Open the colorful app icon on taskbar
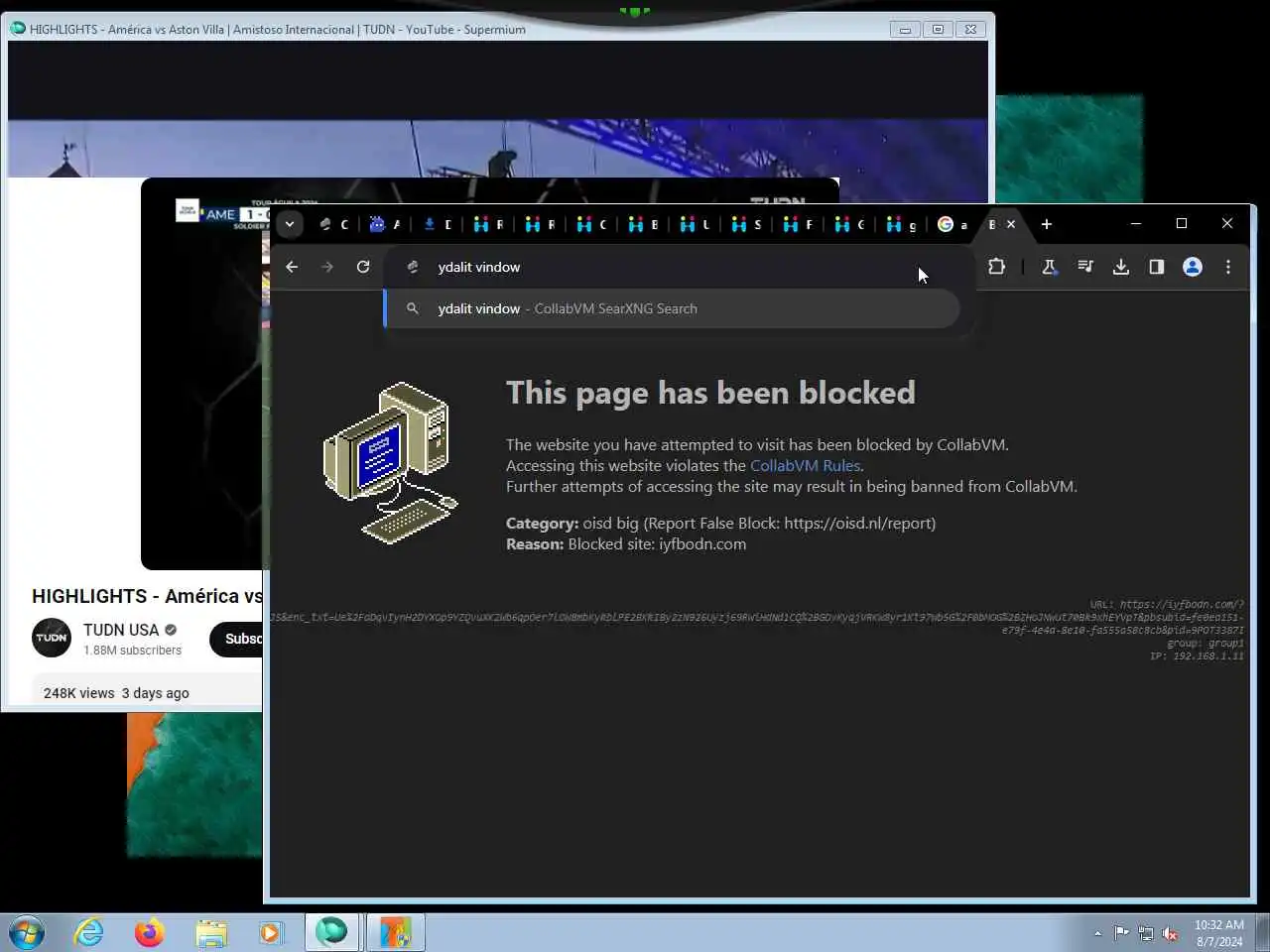Image resolution: width=1270 pixels, height=952 pixels. (x=395, y=932)
